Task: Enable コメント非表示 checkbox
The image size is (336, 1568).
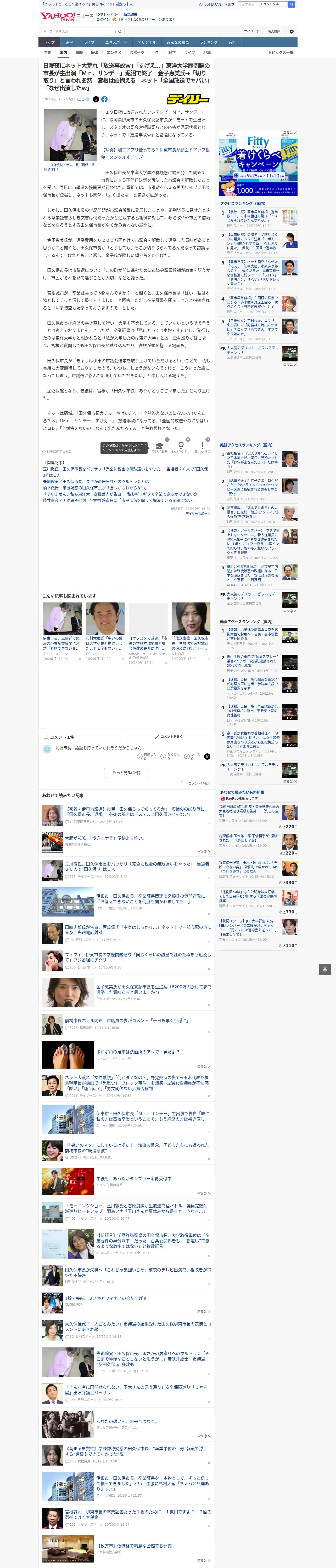Action: click(183, 783)
